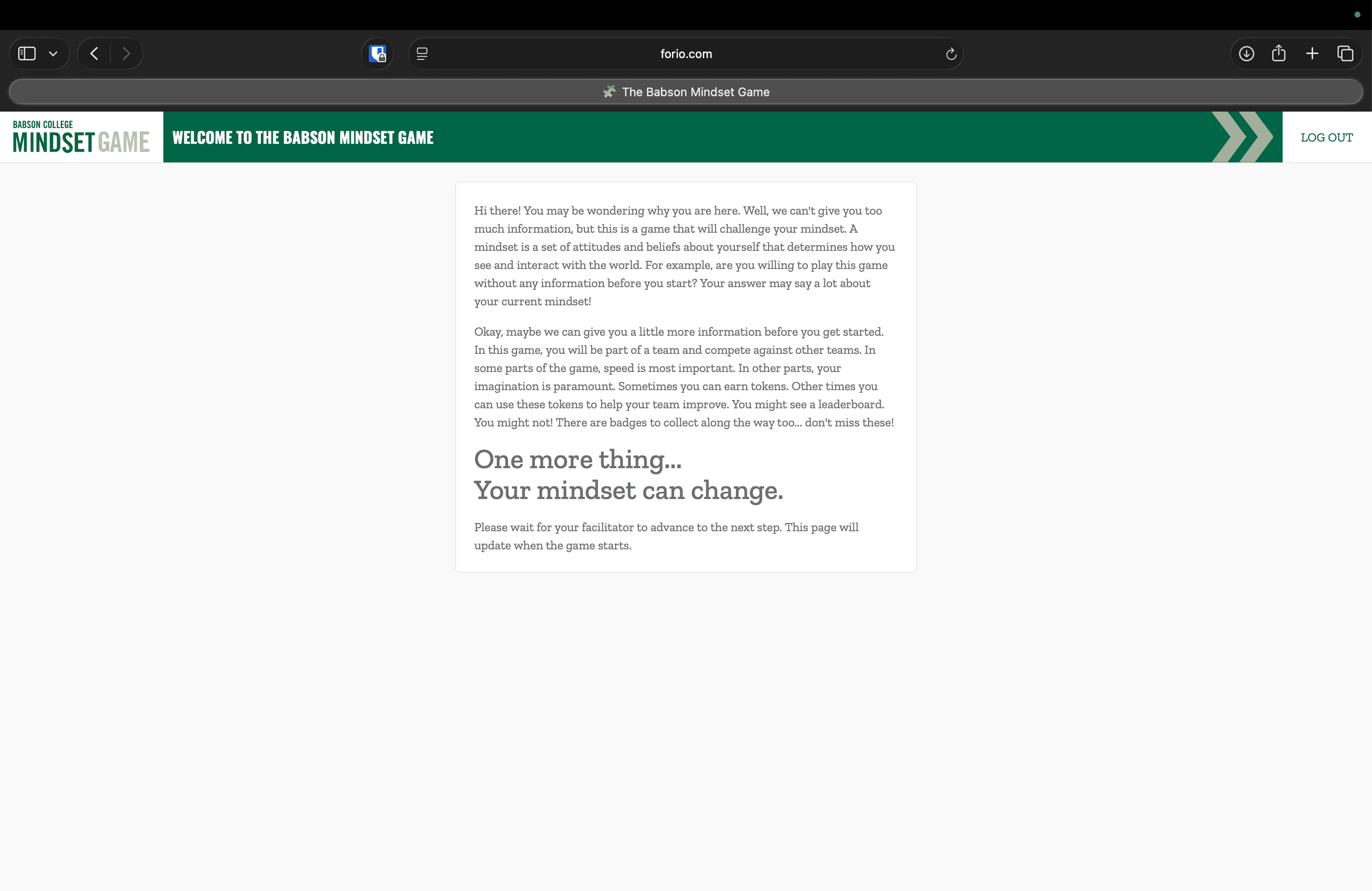Open the page menu in address bar
The height and width of the screenshot is (891, 1372).
tap(422, 54)
